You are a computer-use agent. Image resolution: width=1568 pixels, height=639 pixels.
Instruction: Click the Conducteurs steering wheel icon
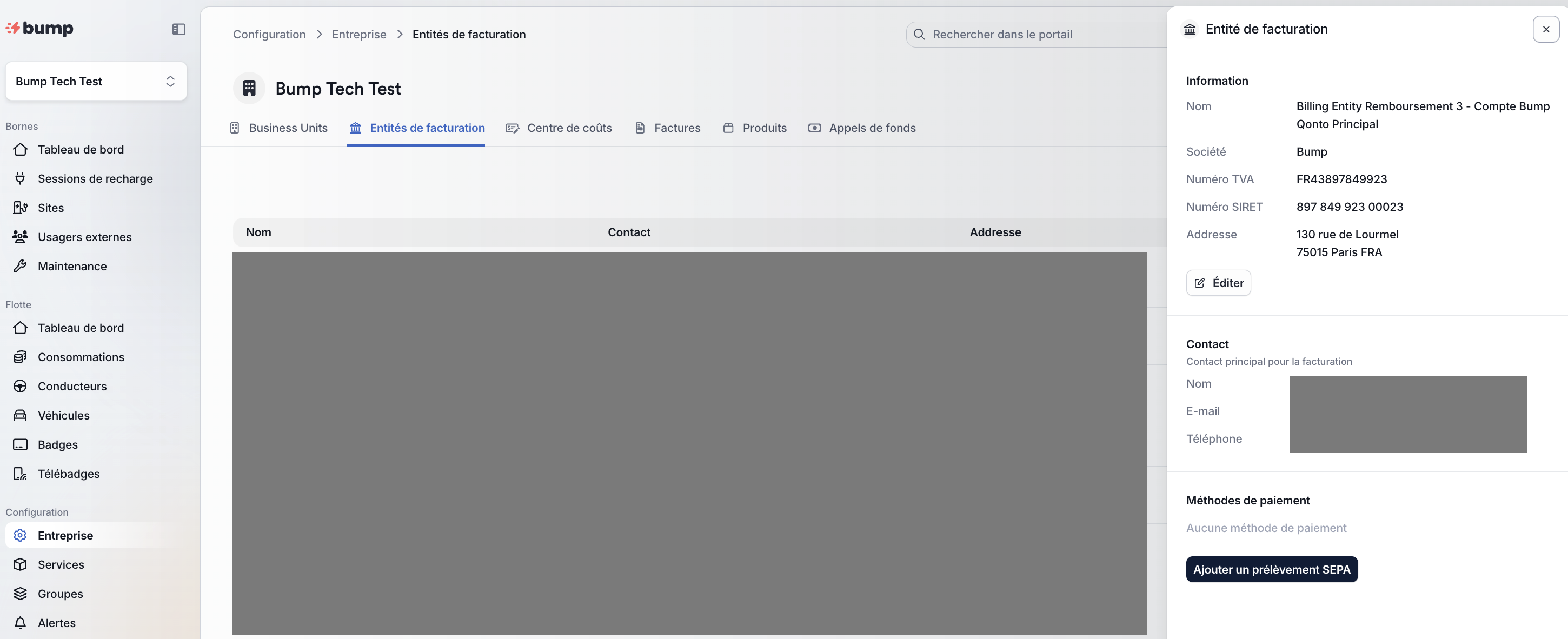click(x=20, y=386)
